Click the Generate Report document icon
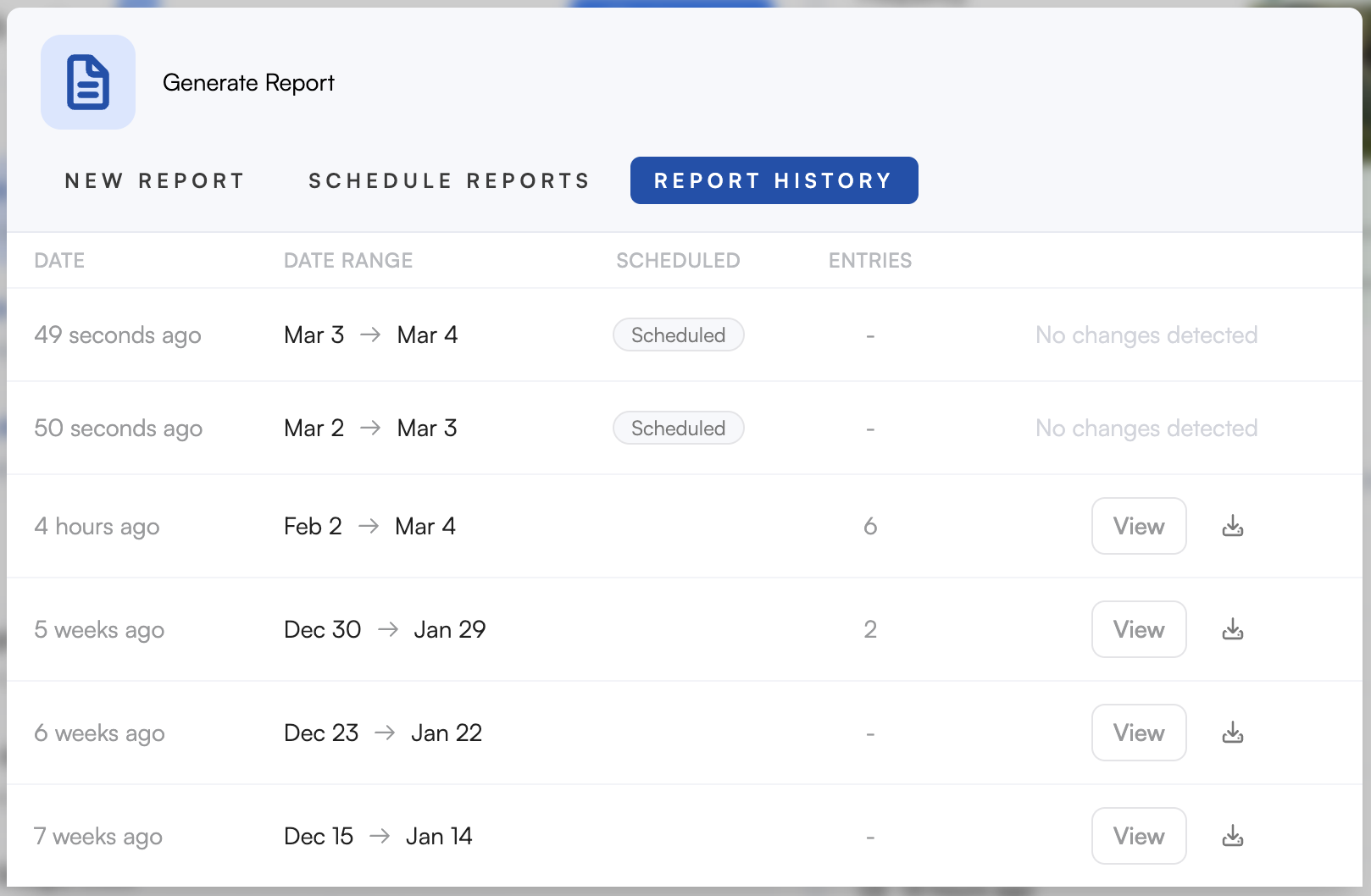The height and width of the screenshot is (896, 1371). point(88,82)
